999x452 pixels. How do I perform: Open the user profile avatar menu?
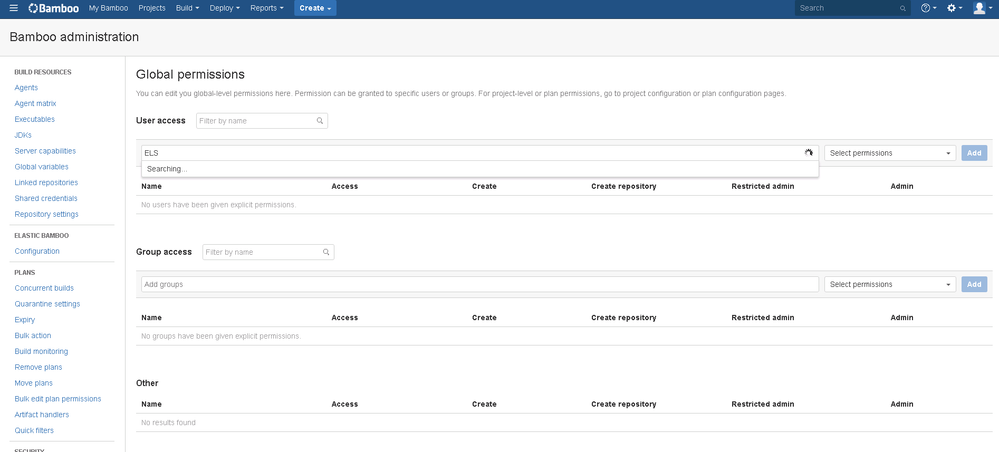click(x=982, y=8)
